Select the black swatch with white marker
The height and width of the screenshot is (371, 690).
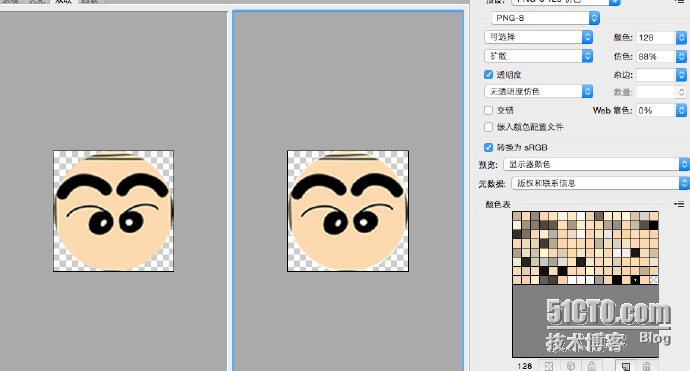[x=635, y=280]
